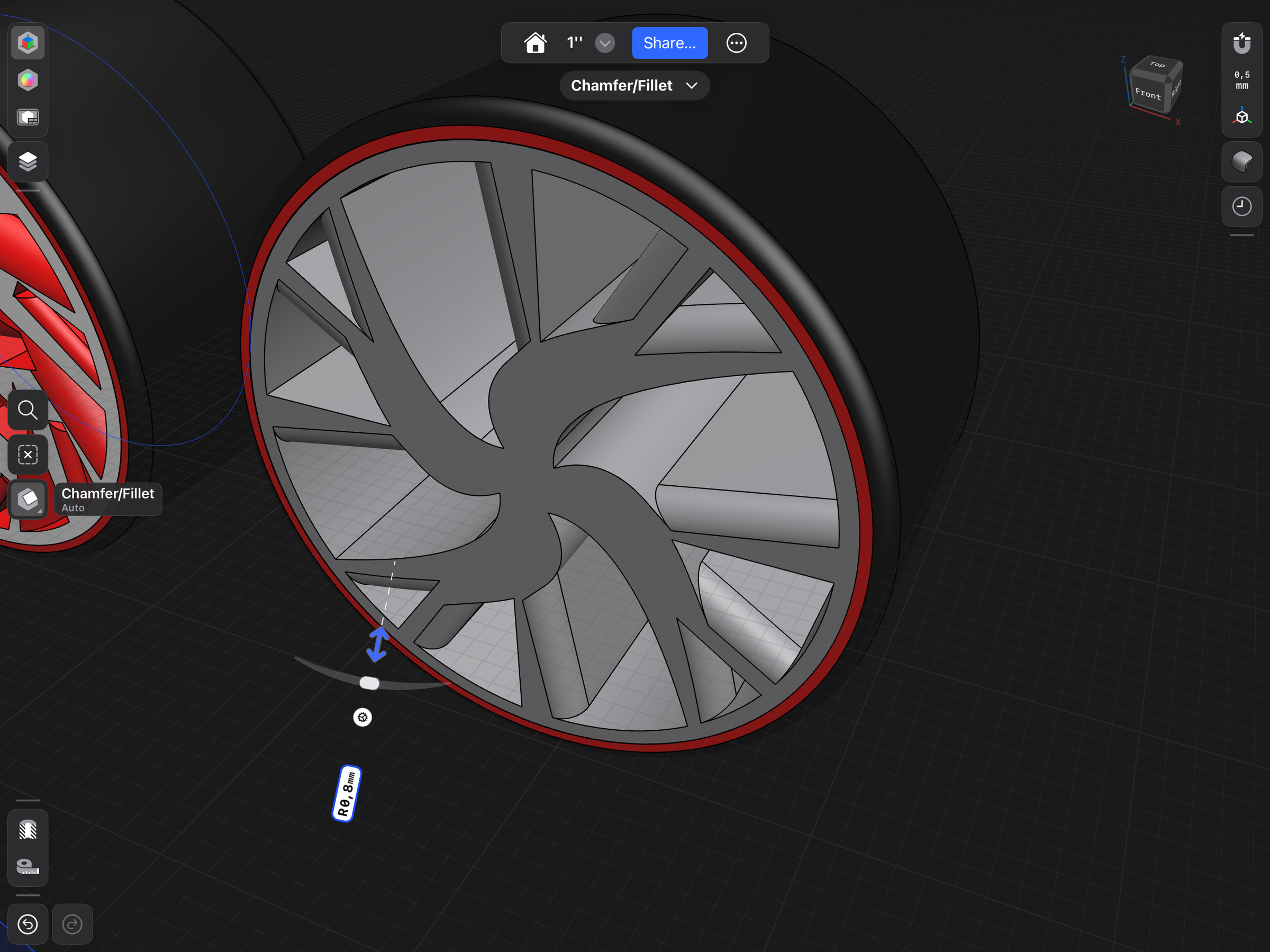Click the R0,8mm radius value label
The width and height of the screenshot is (1270, 952).
click(x=347, y=794)
